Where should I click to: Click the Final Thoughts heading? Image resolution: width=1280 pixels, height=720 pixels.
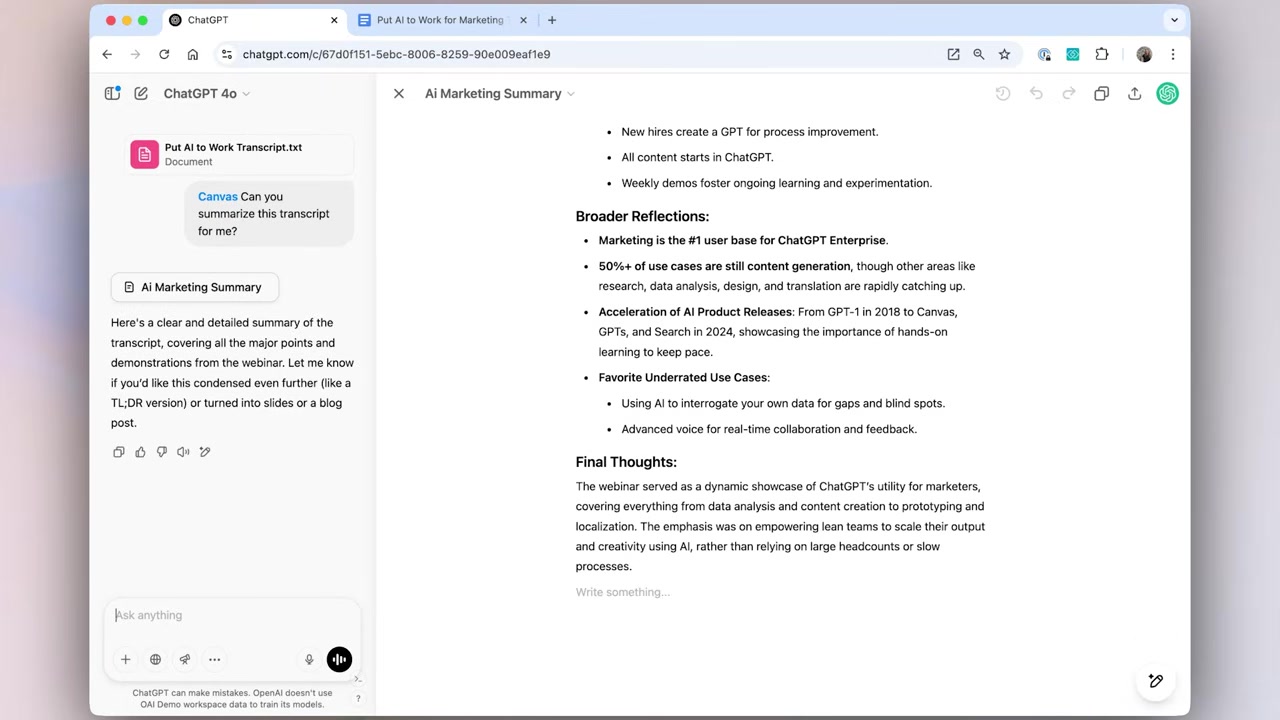click(626, 462)
